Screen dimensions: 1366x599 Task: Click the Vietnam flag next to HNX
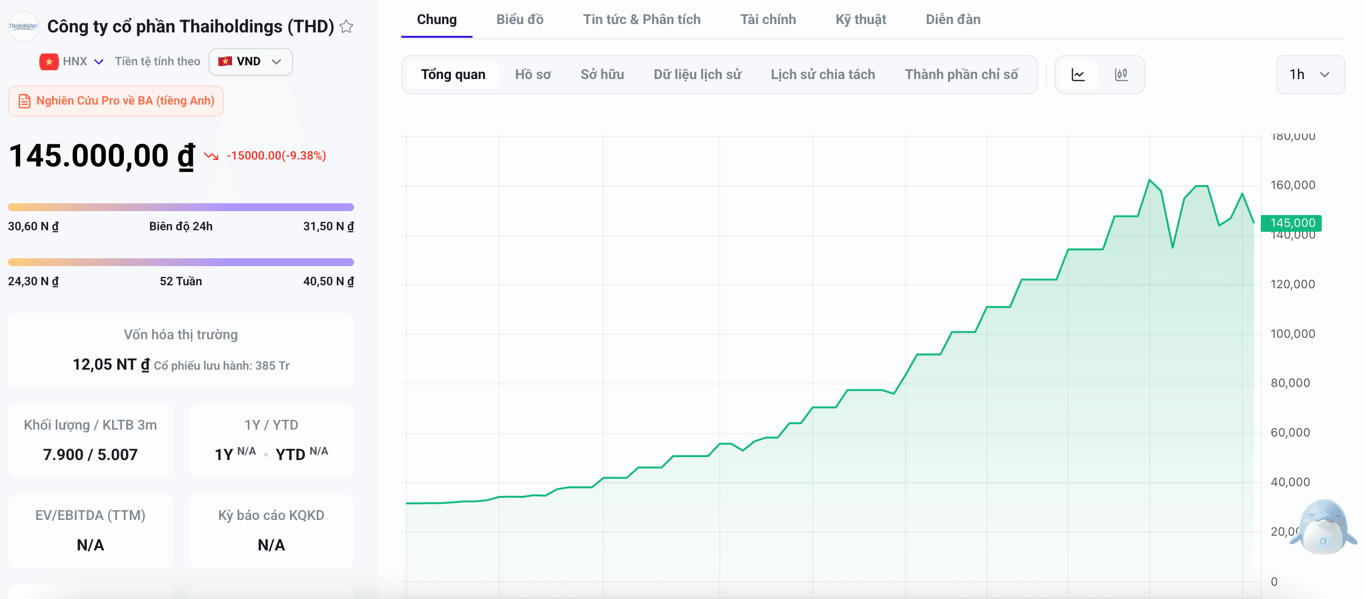pos(49,62)
